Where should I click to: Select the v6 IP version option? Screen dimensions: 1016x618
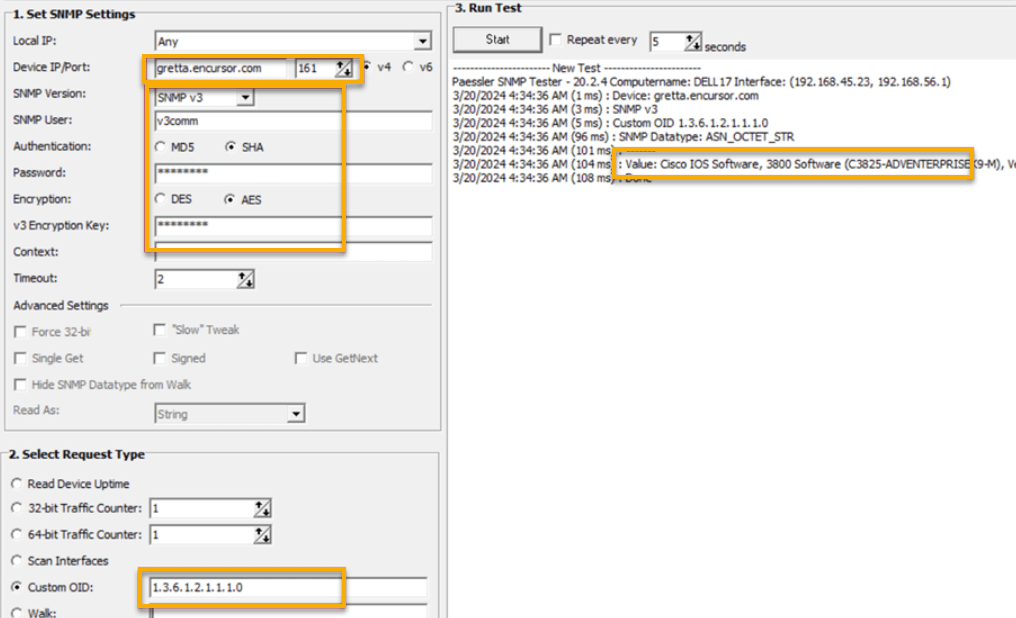(x=408, y=67)
